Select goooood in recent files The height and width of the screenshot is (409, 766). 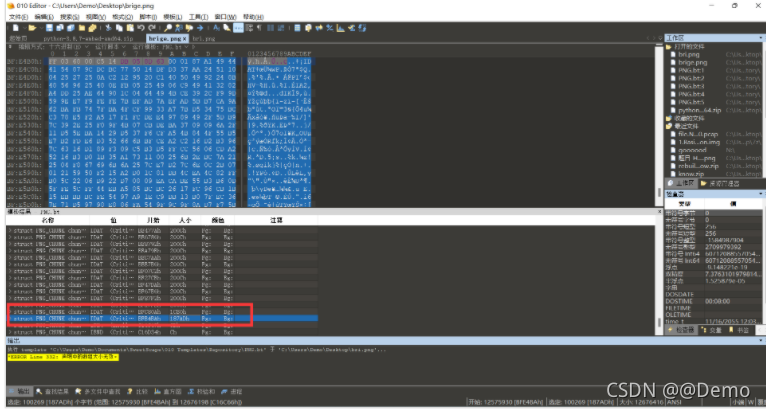coord(692,150)
